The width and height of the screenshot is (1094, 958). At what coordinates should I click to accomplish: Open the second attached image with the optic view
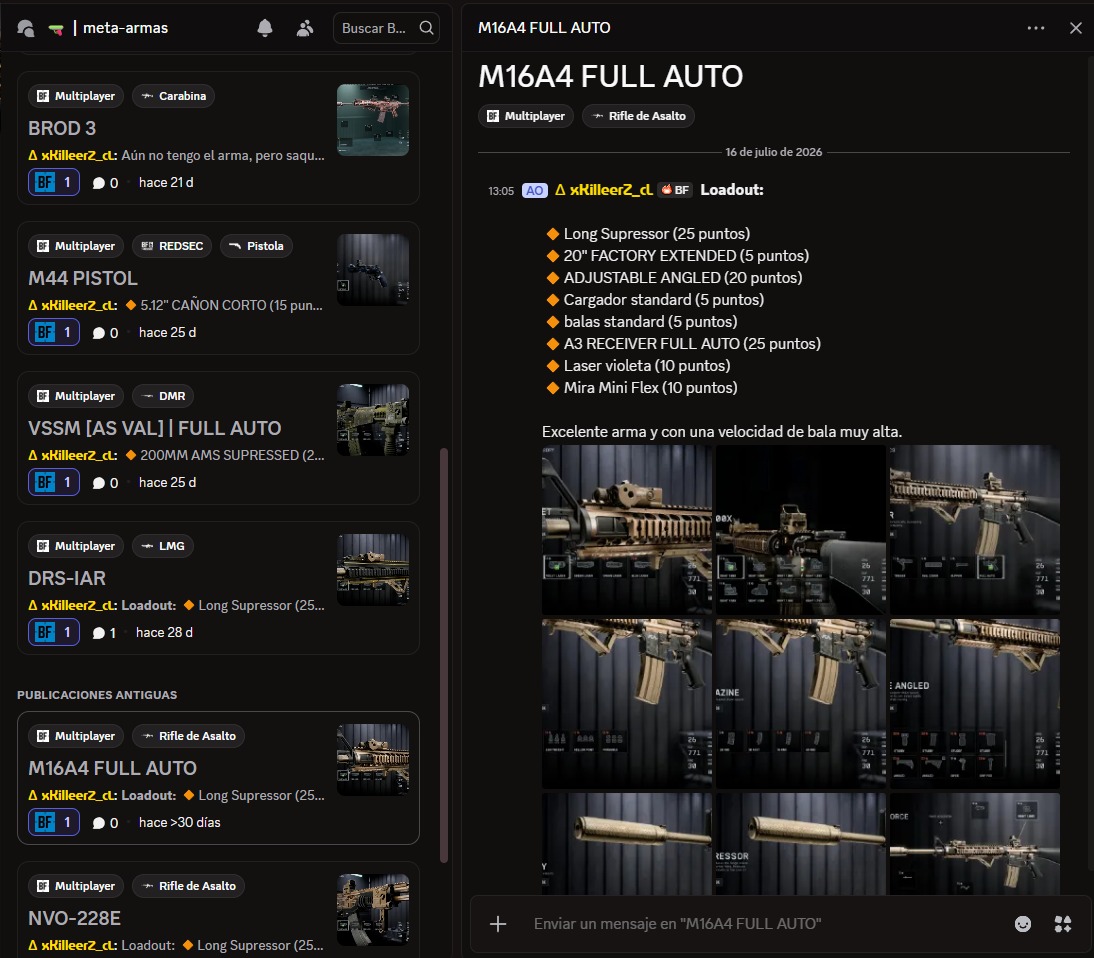point(800,530)
